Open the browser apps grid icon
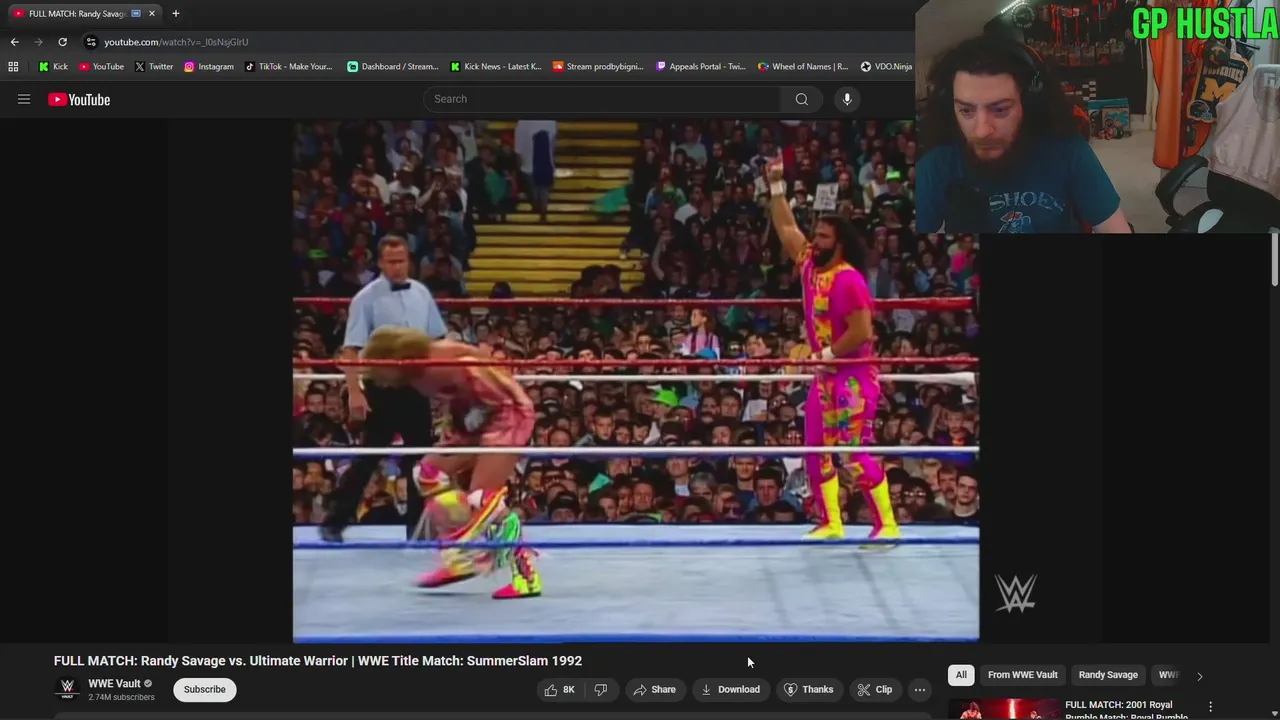This screenshot has width=1280, height=720. pos(13,67)
